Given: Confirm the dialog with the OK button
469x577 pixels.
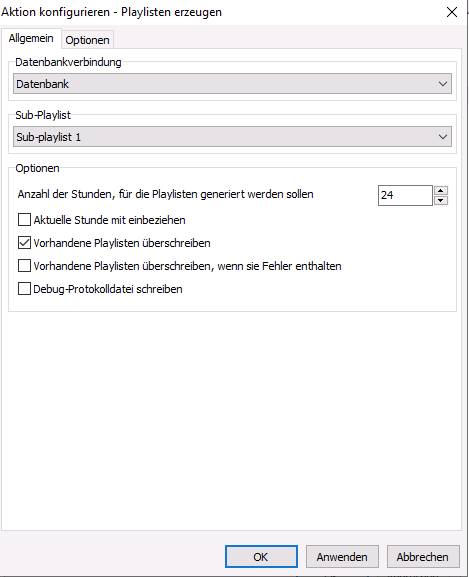Looking at the screenshot, I should 261,557.
